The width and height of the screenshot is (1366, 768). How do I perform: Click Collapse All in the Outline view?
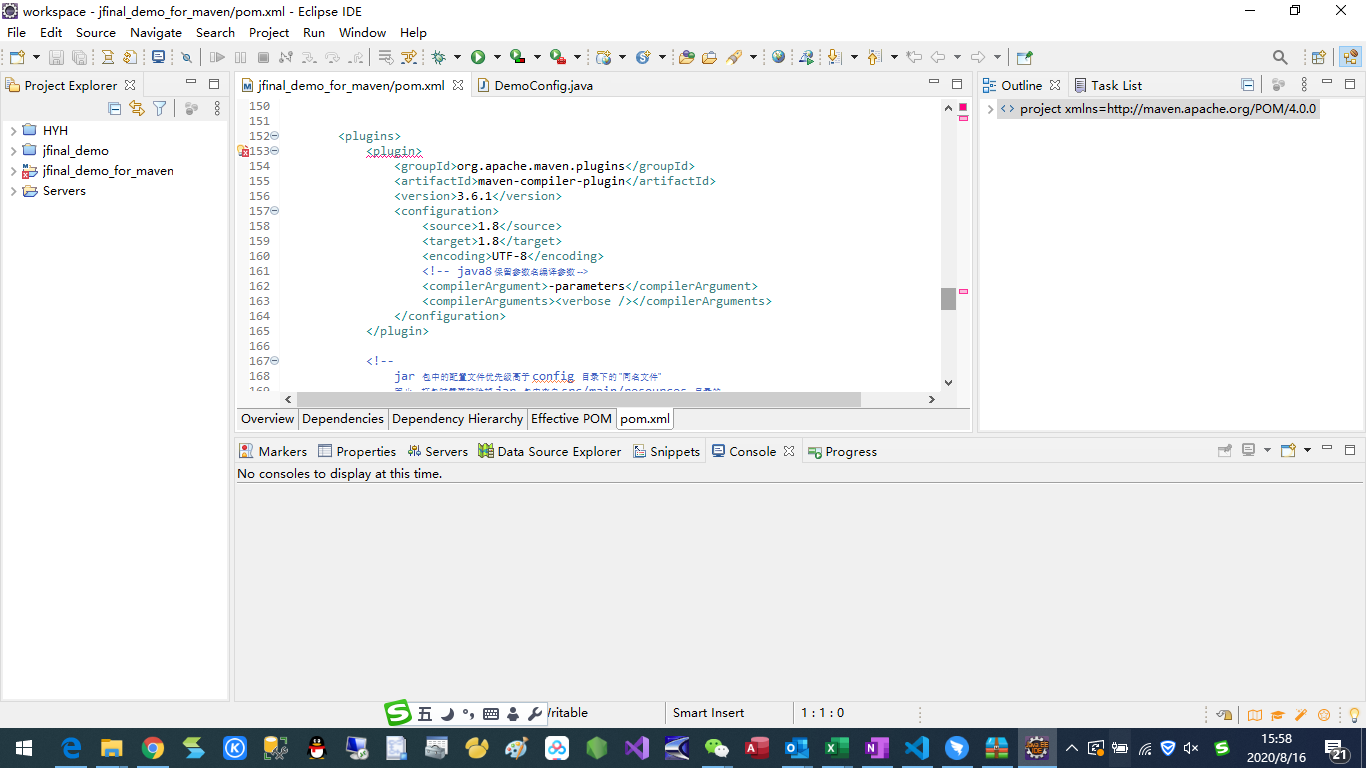pyautogui.click(x=1247, y=85)
